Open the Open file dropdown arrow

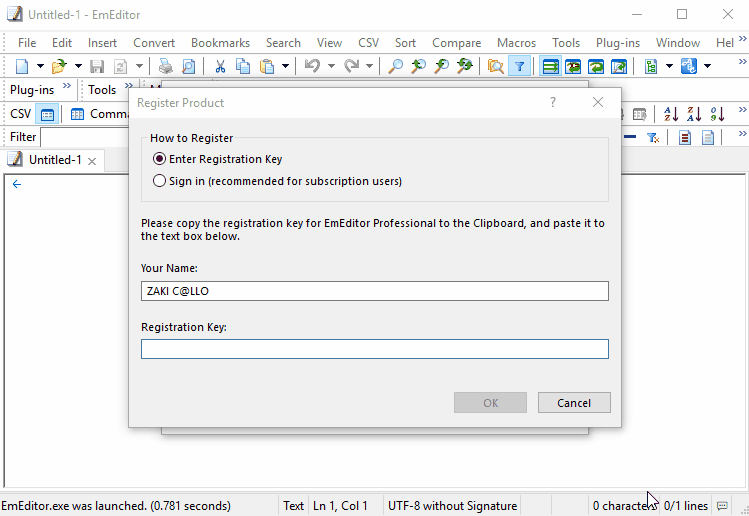(x=78, y=66)
